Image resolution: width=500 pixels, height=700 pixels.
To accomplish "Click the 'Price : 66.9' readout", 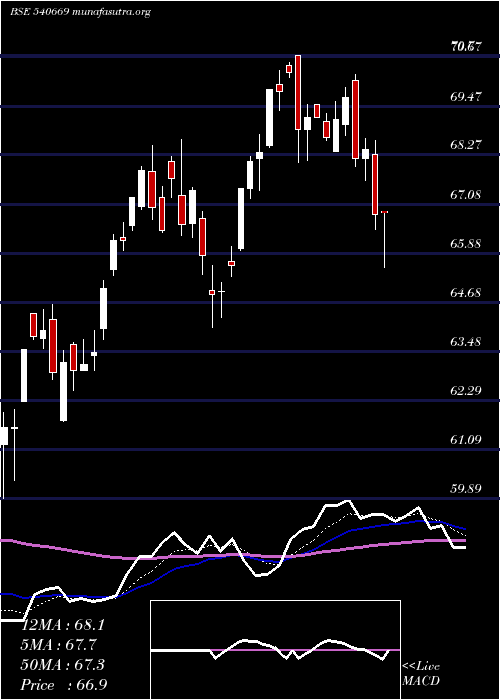I will point(64,685).
